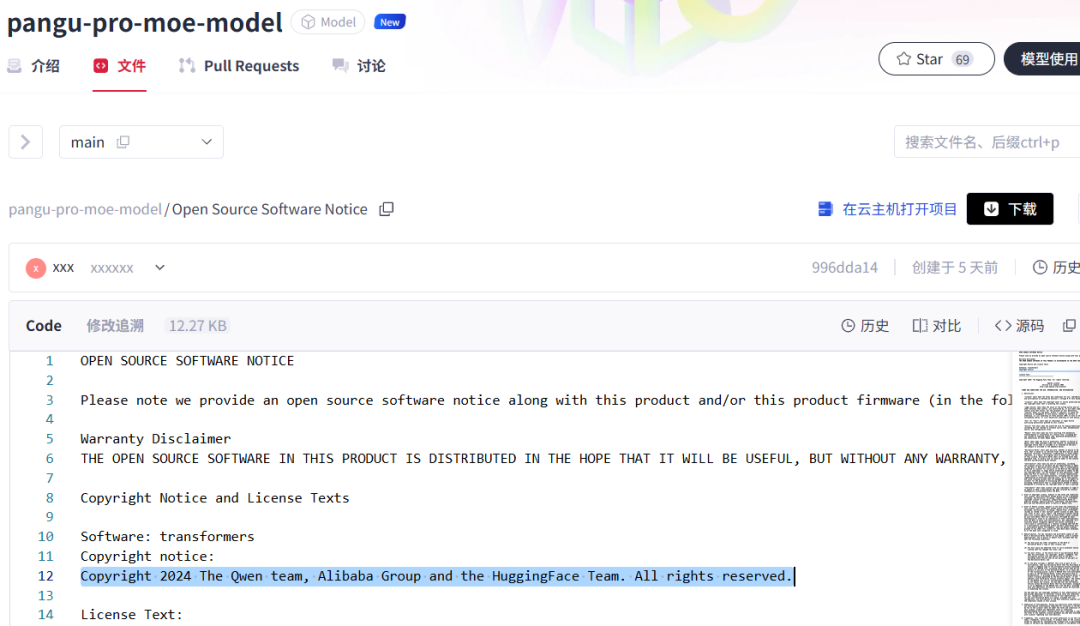Open the Pull Requests tab

tap(238, 65)
